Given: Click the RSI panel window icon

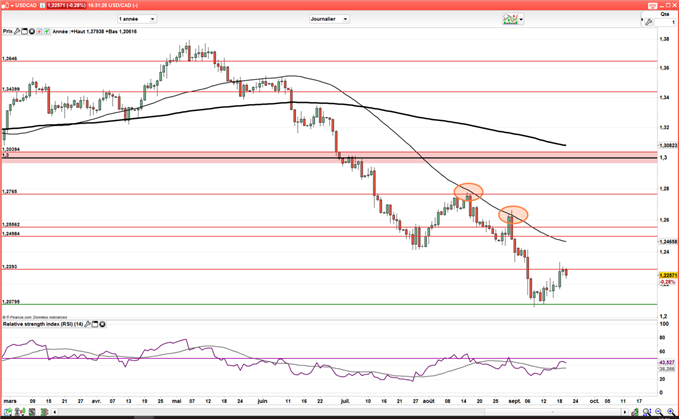Looking at the screenshot, I should [95, 324].
